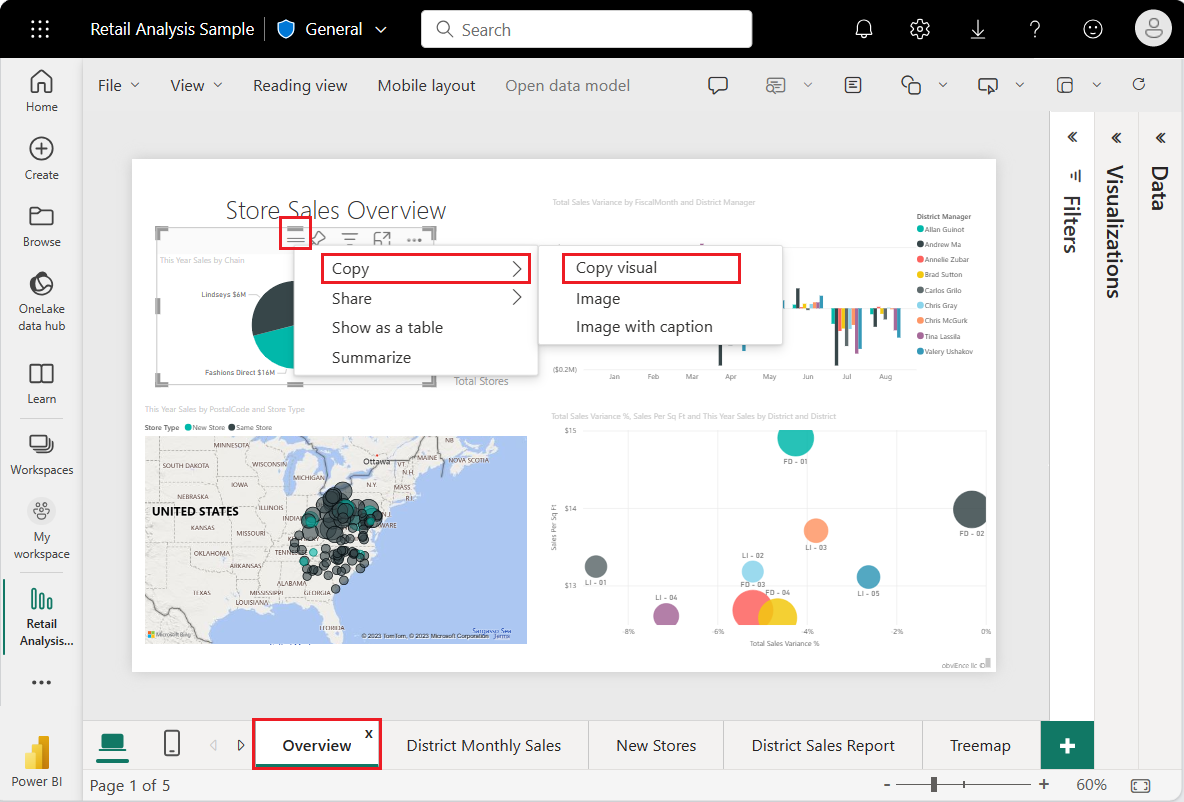Open the more options menu on the pie chart visual

[414, 238]
